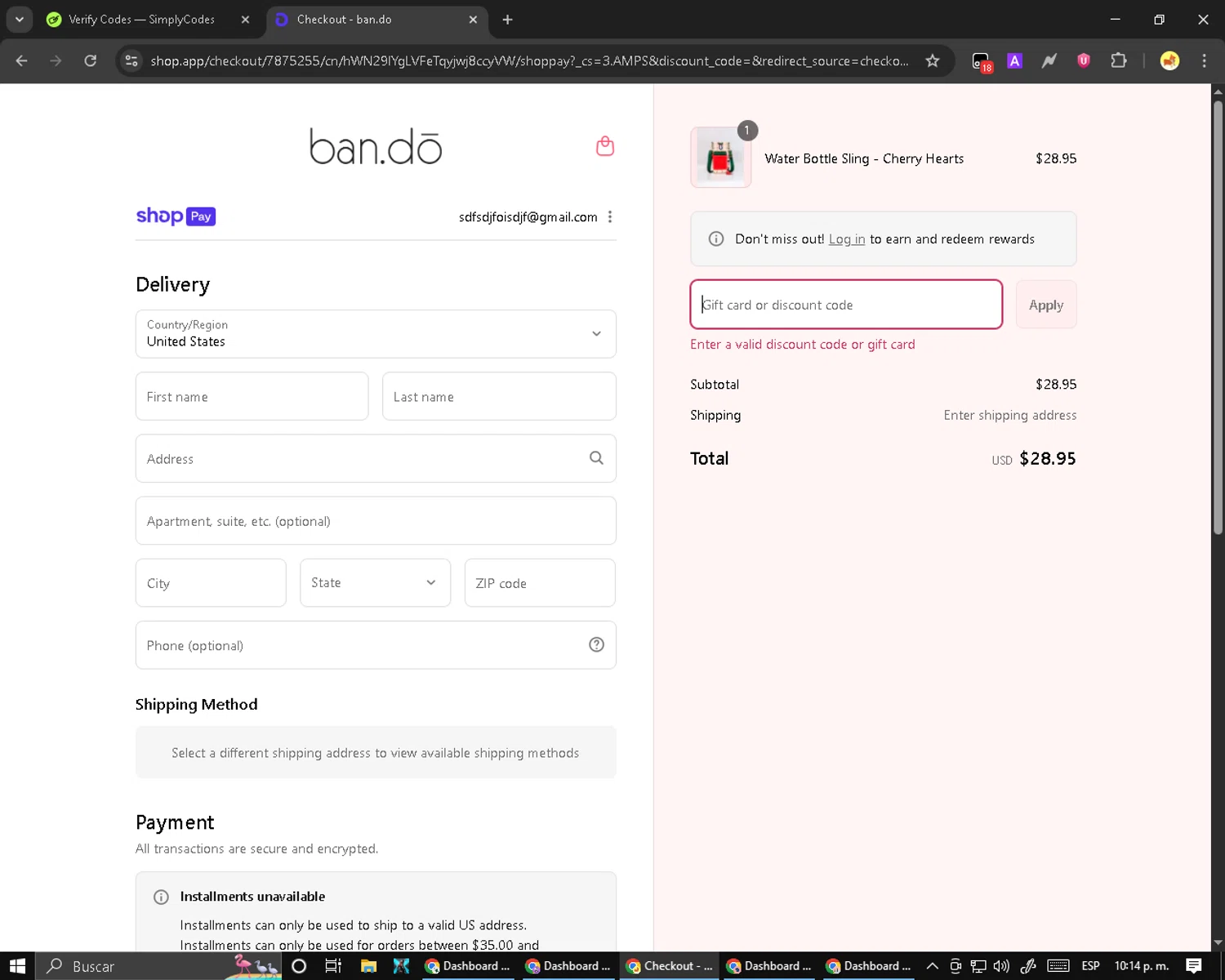This screenshot has height=980, width=1225.
Task: Open account options menu next to email
Action: (x=610, y=216)
